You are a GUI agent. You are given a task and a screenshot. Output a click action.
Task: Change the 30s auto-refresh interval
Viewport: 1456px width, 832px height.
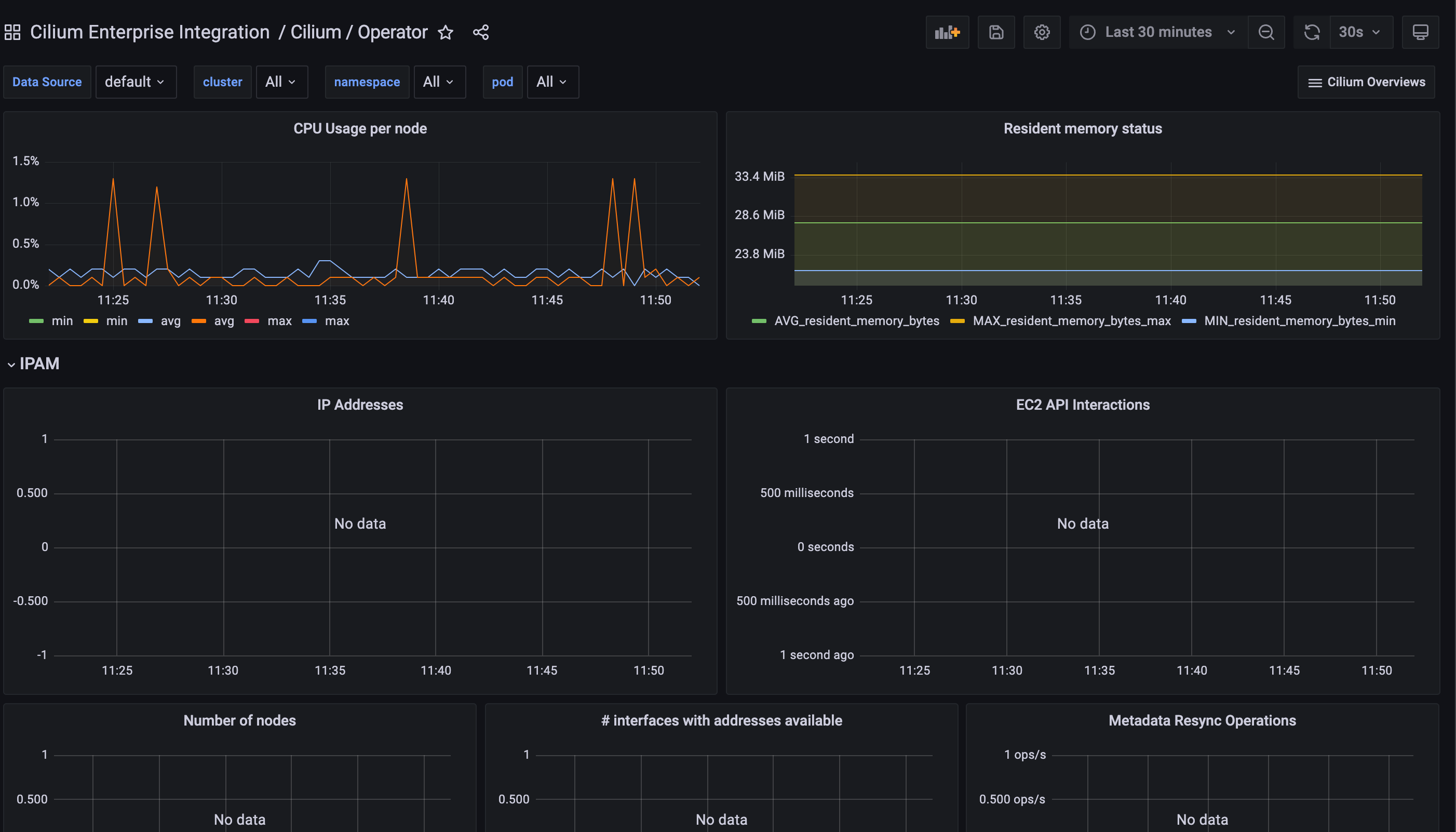click(1360, 32)
